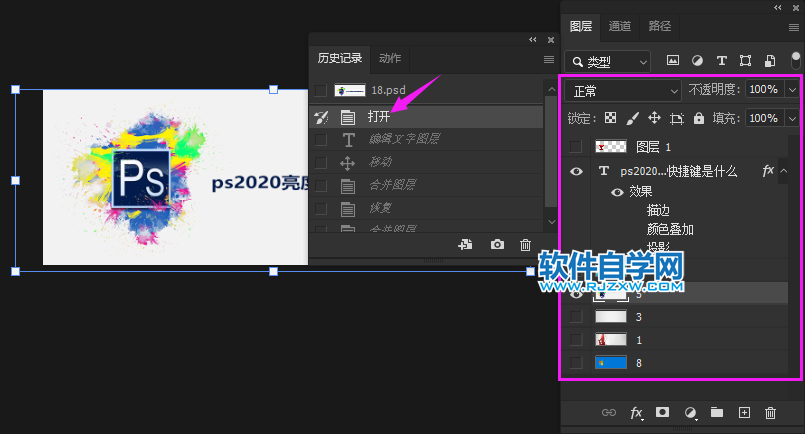Image resolution: width=805 pixels, height=434 pixels.
Task: Select 描边 stroke effect
Action: (x=658, y=211)
